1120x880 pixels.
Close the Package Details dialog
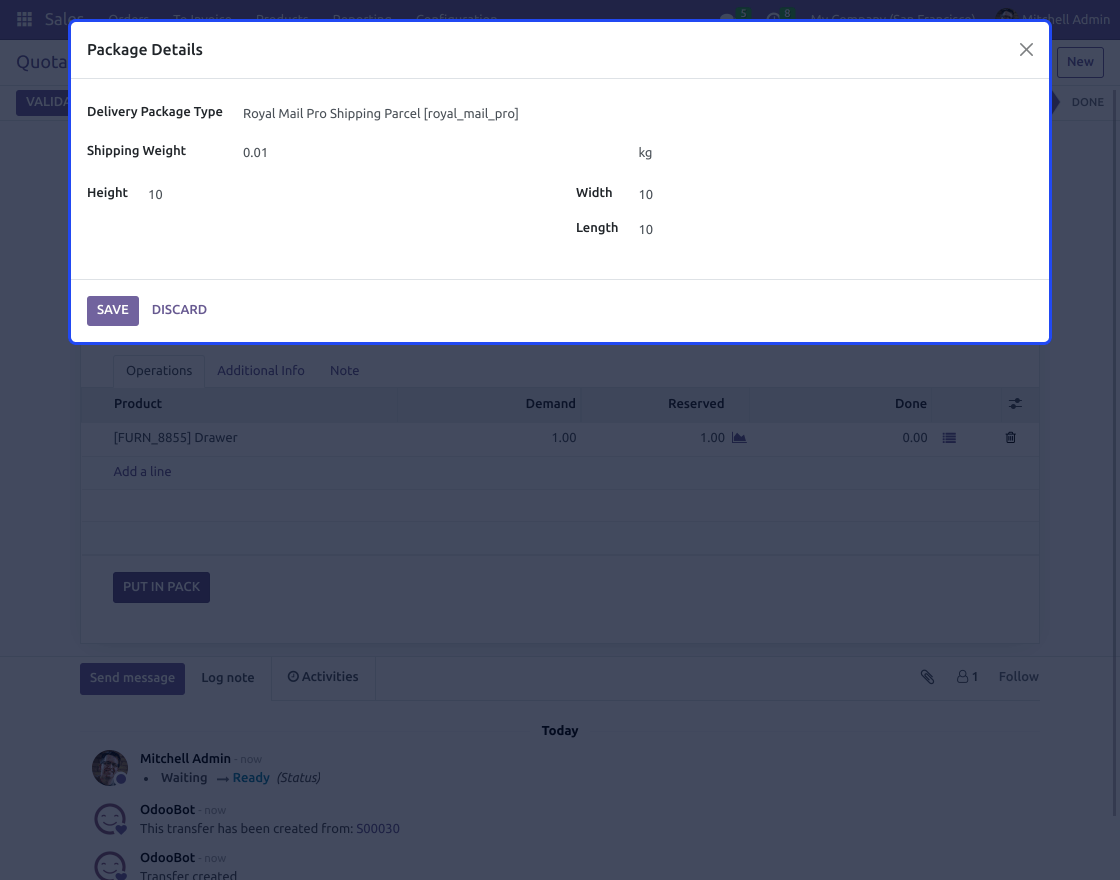pyautogui.click(x=1026, y=49)
